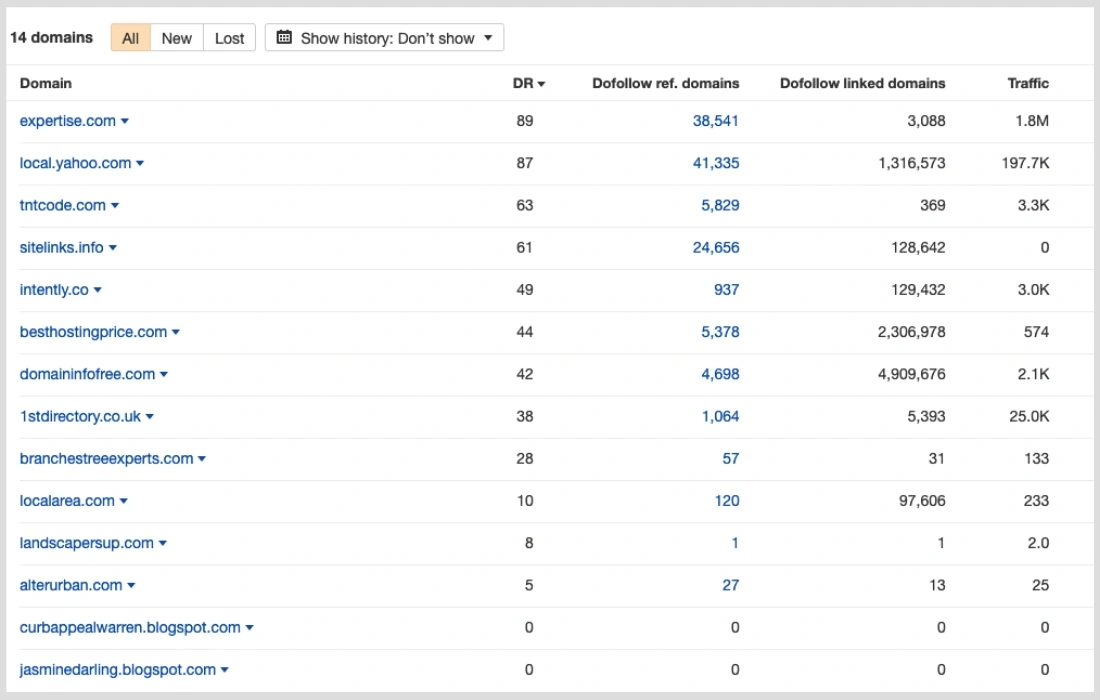
Task: Expand the dropdown arrow next to local.yahoo.com
Action: [x=140, y=163]
